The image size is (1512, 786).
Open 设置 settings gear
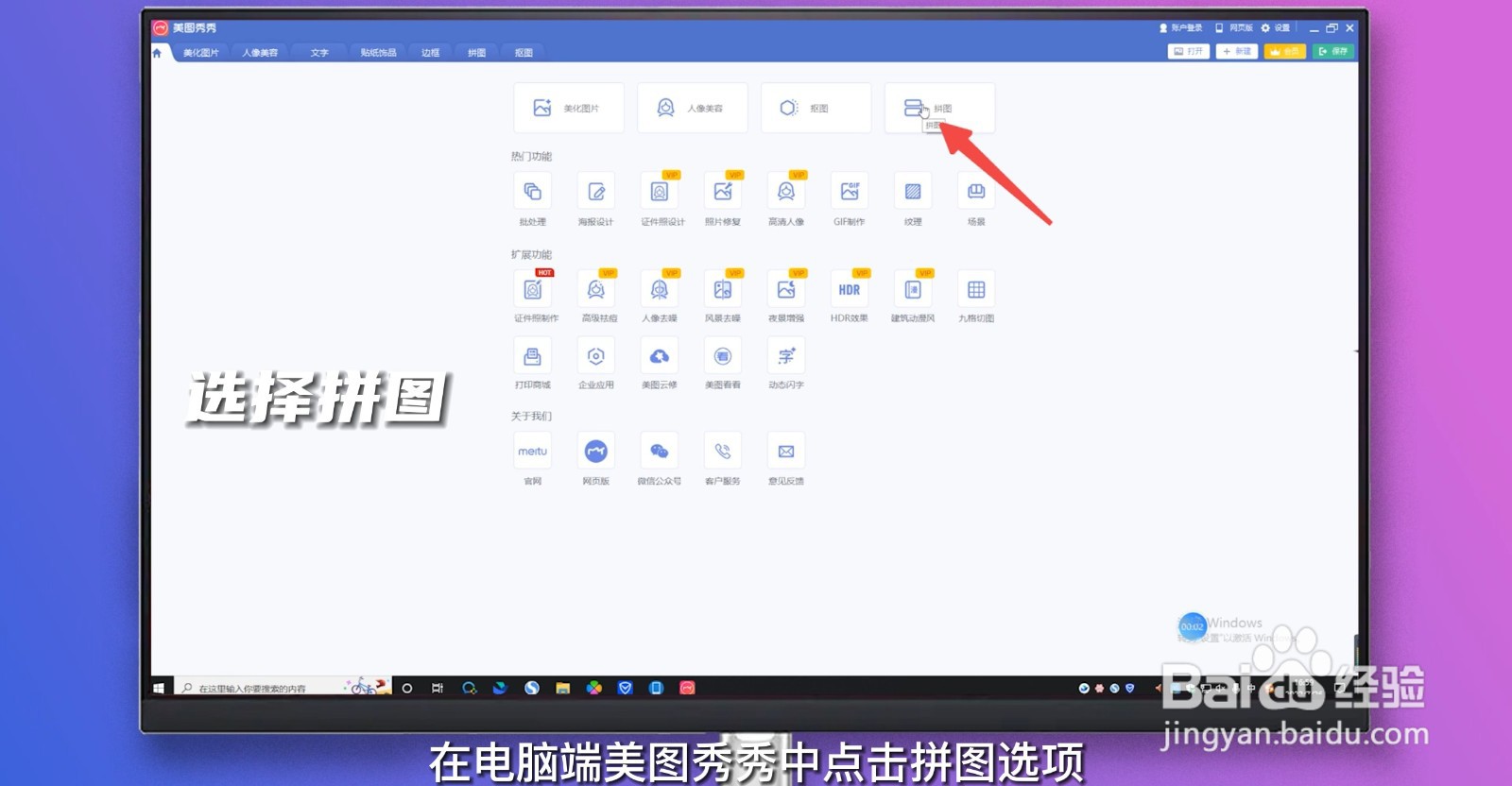(x=1276, y=28)
